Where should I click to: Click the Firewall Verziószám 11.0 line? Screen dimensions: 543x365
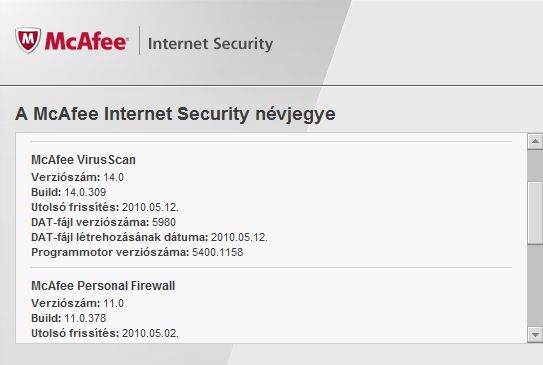[77, 303]
